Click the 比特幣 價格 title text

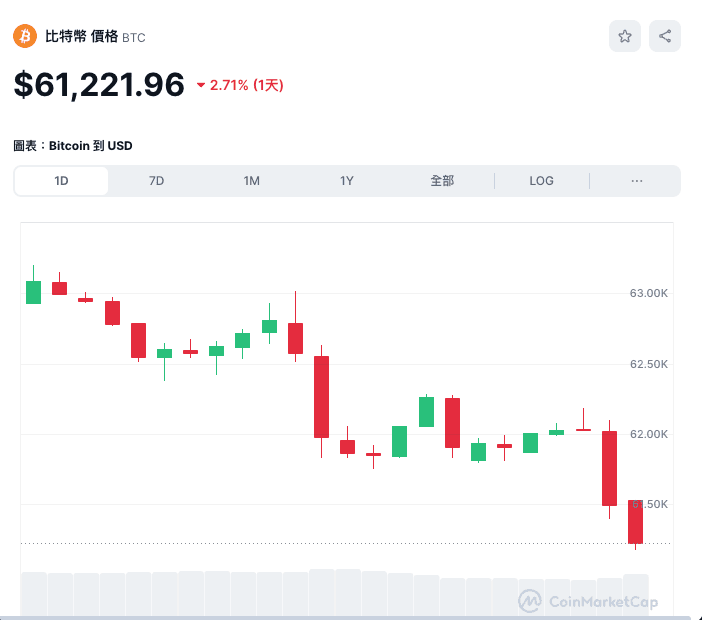[81, 36]
